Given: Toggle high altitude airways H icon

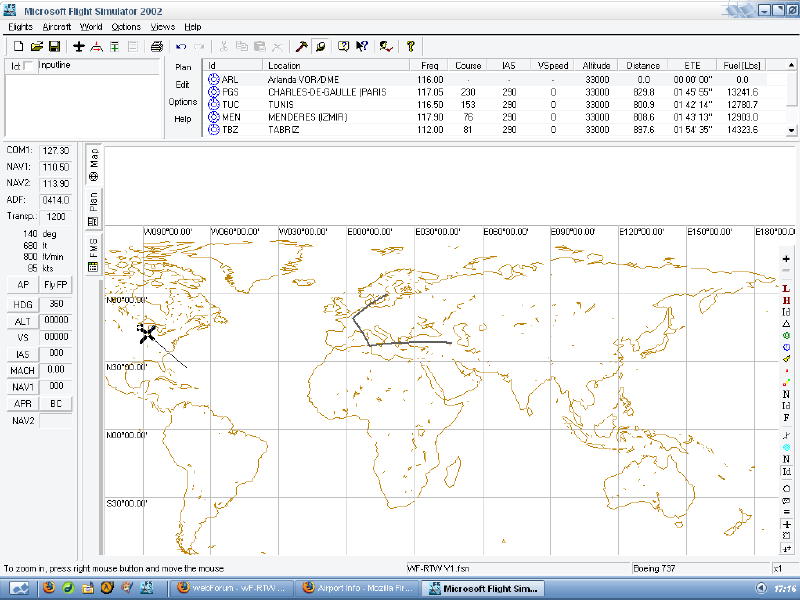Looking at the screenshot, I should click(786, 301).
